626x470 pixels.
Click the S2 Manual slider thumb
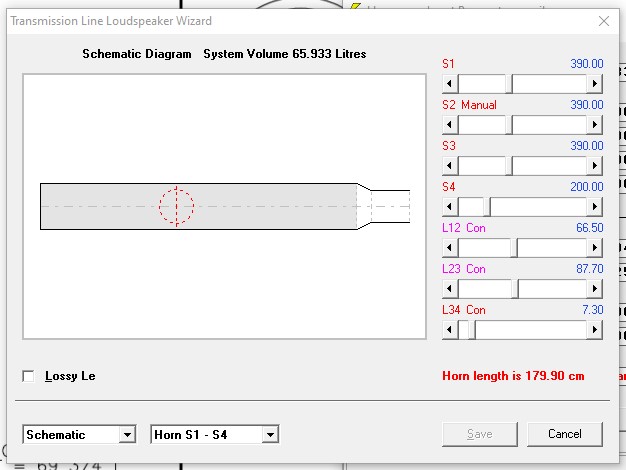click(509, 125)
